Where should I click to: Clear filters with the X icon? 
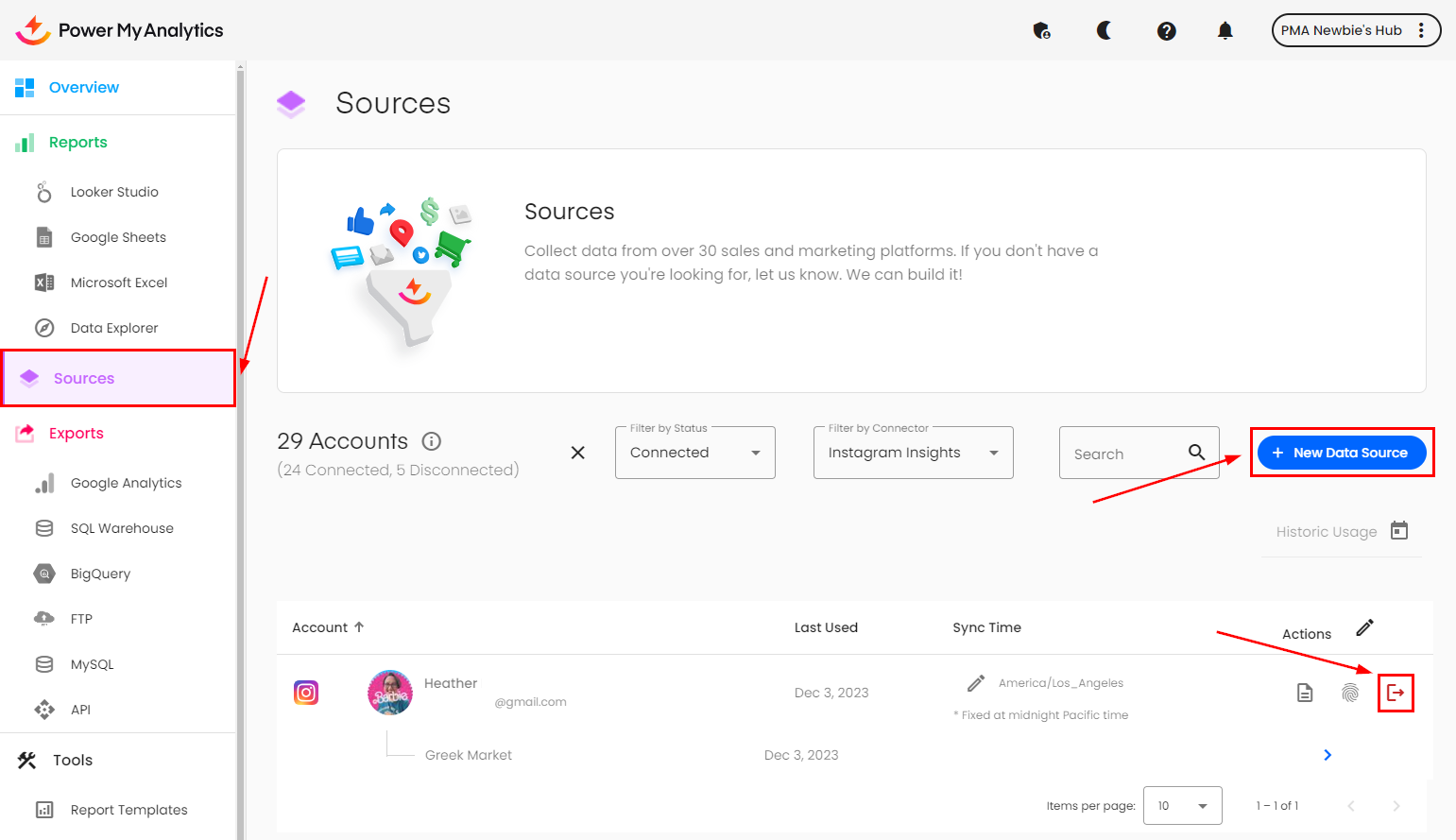click(578, 453)
